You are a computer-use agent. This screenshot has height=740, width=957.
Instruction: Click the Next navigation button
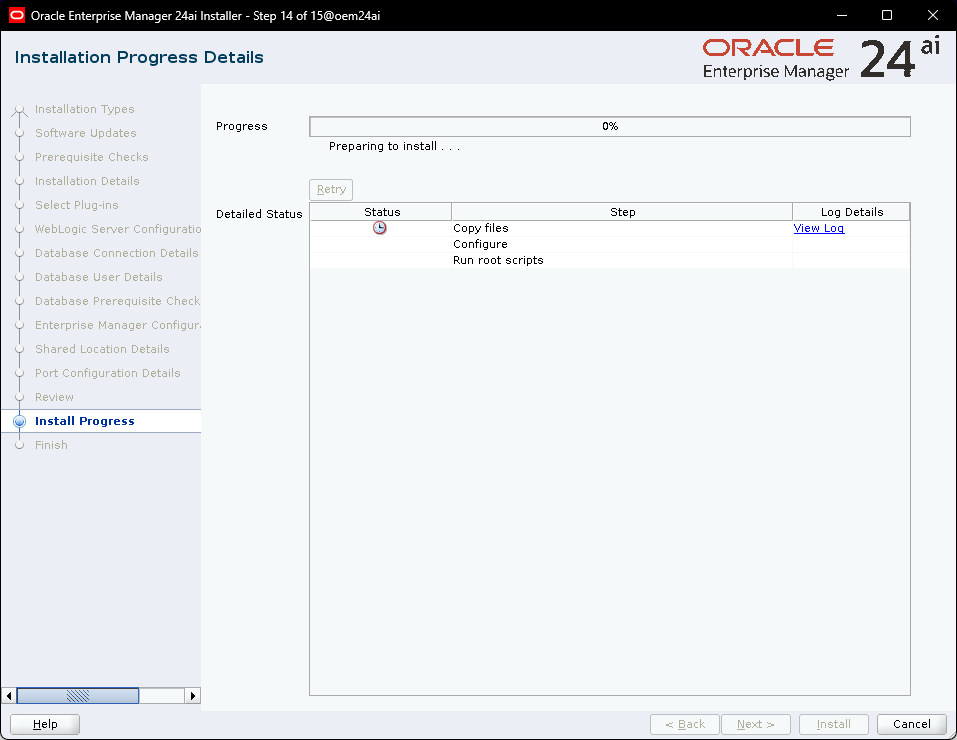click(x=755, y=724)
